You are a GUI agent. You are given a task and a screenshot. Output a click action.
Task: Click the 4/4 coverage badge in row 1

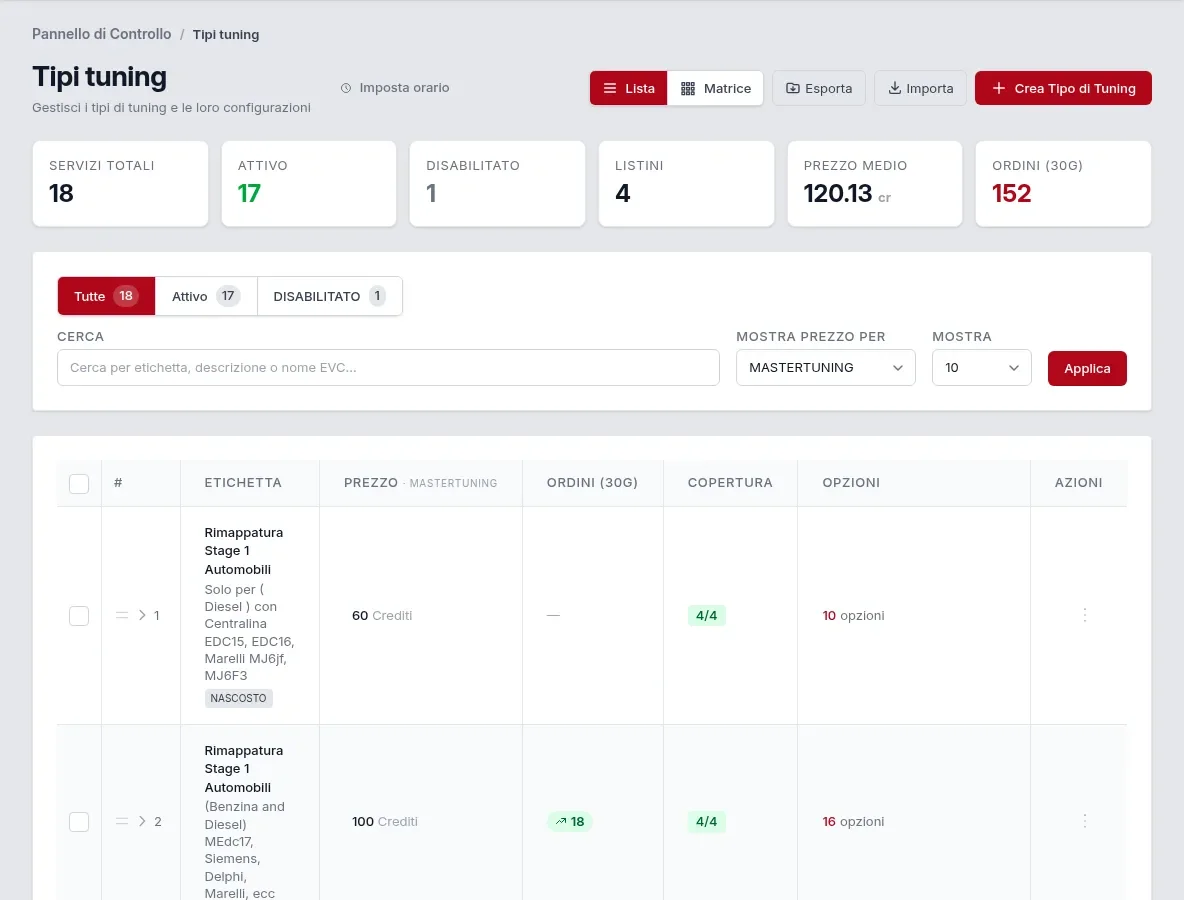pos(707,615)
